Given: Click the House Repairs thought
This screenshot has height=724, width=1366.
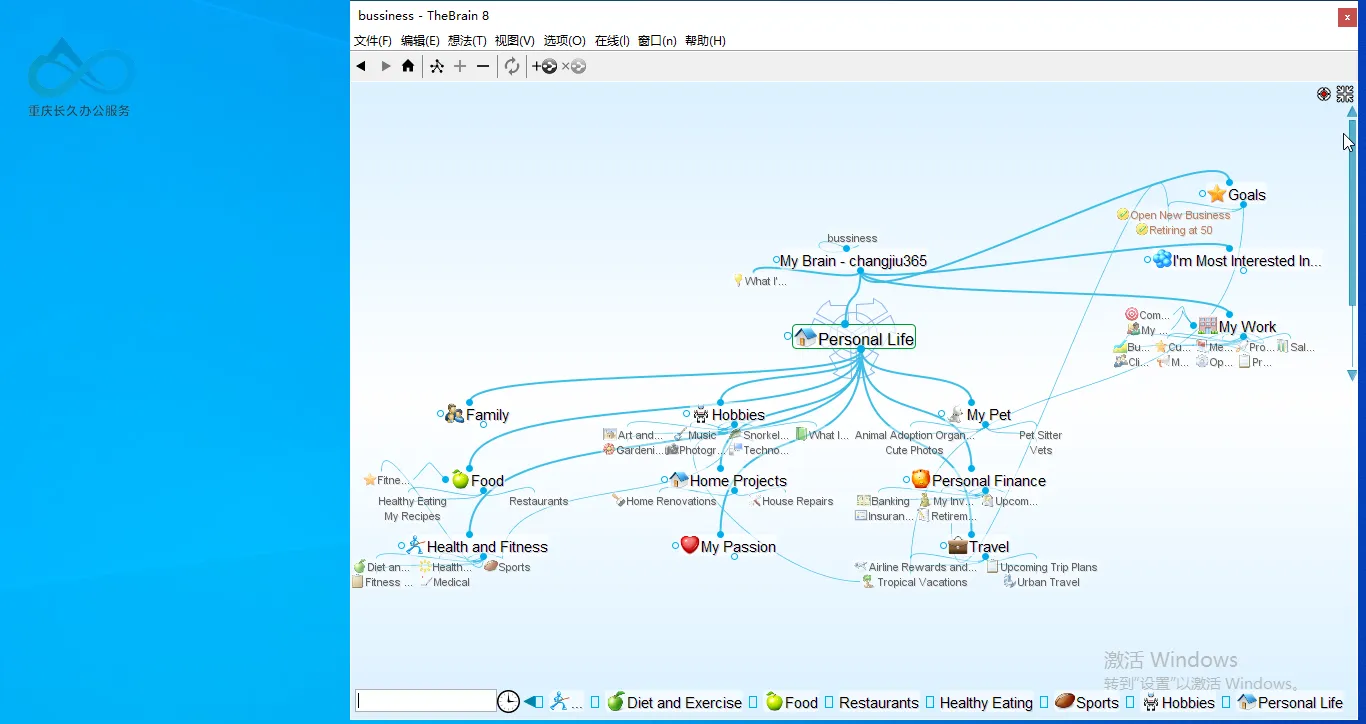Looking at the screenshot, I should [790, 502].
